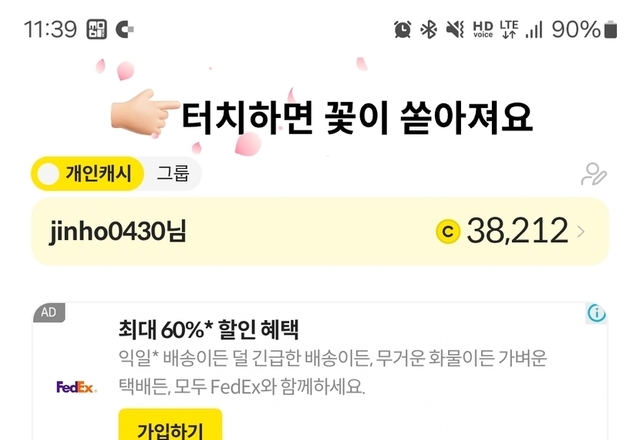Tap the pointing hand emoji
This screenshot has height=440, width=640.
tap(145, 112)
